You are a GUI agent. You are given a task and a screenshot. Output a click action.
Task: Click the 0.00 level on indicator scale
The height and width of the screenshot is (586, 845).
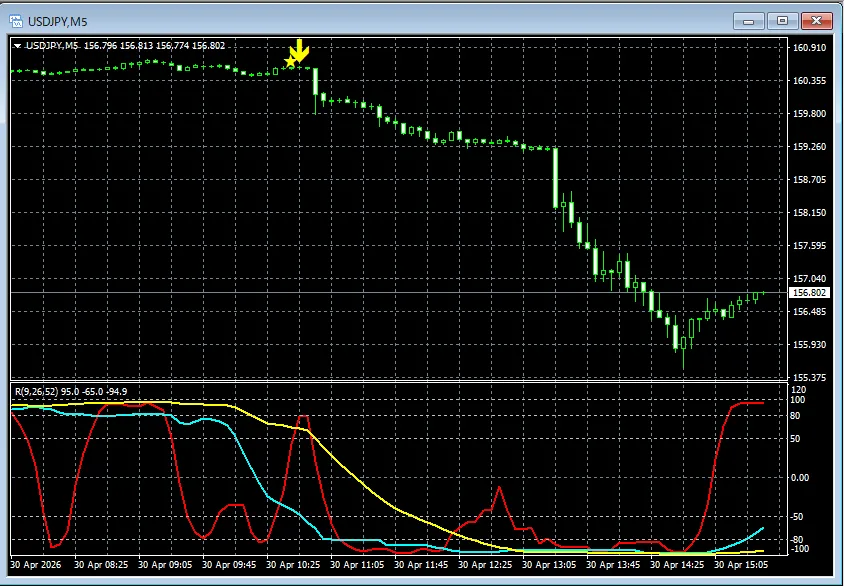click(800, 478)
